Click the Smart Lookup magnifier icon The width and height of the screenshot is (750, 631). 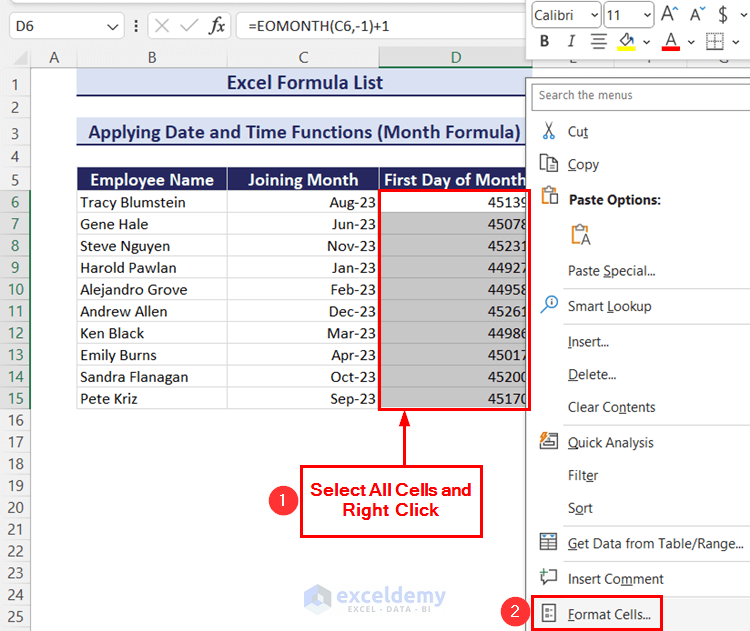tap(549, 304)
